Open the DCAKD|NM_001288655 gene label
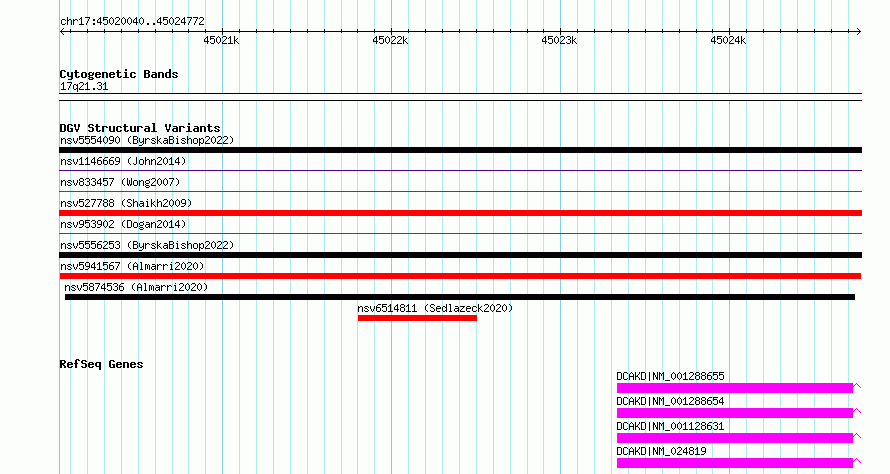Viewport: 890px width, 474px height. (x=670, y=376)
